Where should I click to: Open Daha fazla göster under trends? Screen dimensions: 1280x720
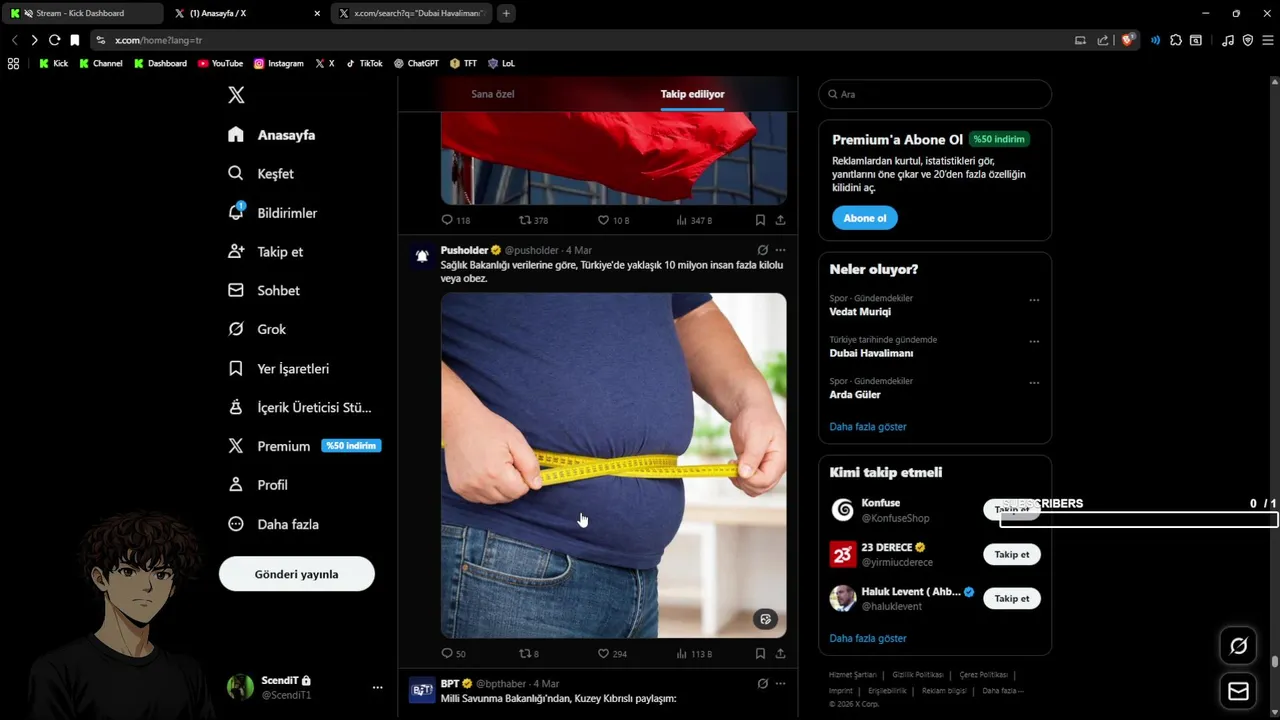pyautogui.click(x=868, y=427)
